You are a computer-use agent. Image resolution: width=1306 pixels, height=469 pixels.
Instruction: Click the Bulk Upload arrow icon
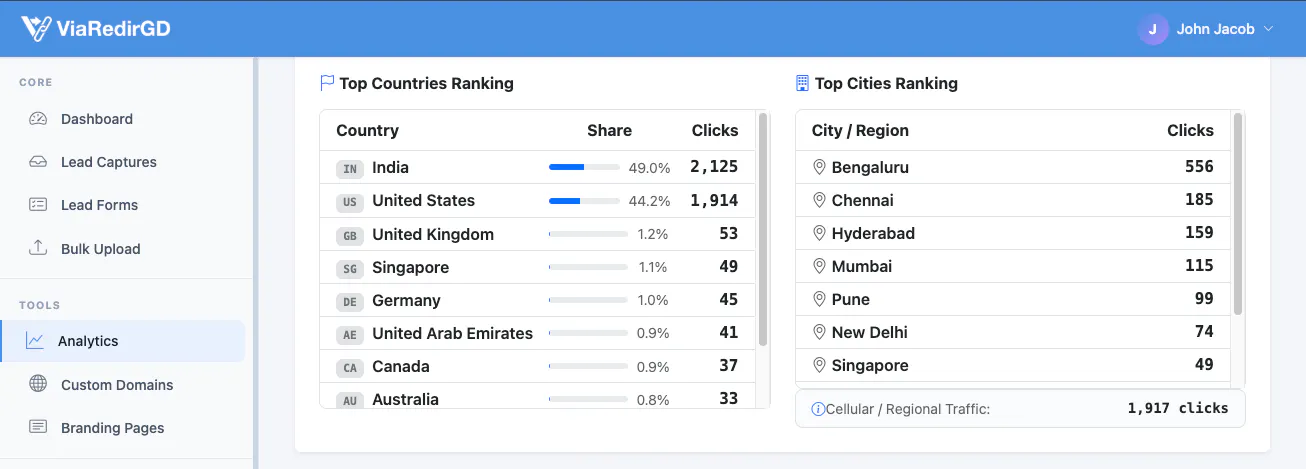click(38, 248)
